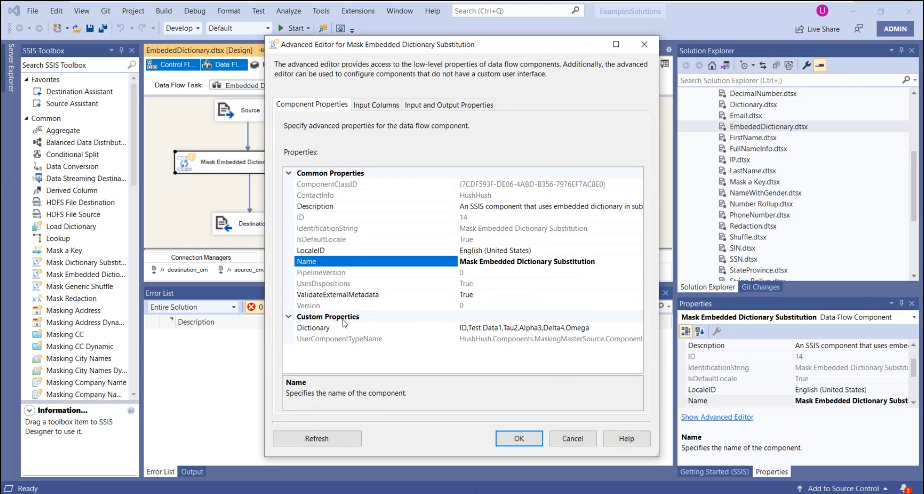The image size is (924, 494).
Task: Click the feedback icon next to Live Share
Action: point(859,28)
